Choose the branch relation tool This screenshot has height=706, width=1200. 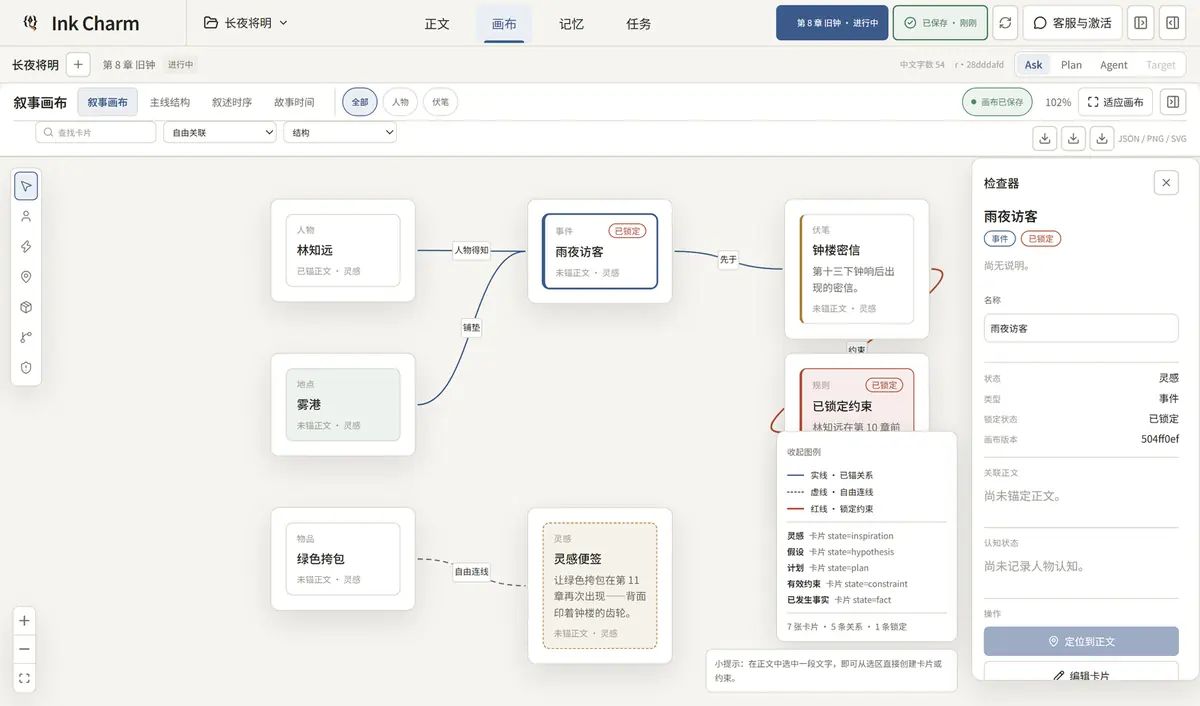[x=26, y=337]
